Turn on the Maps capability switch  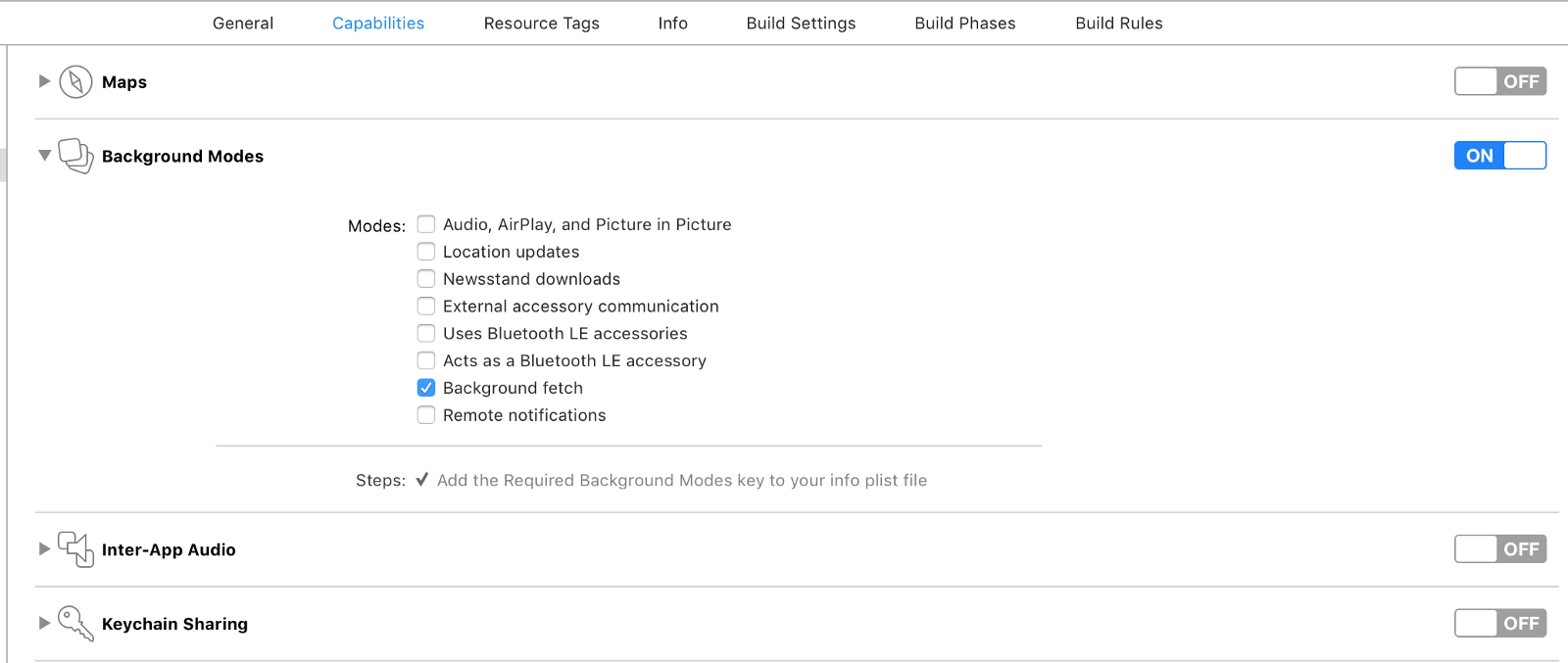pos(1499,81)
